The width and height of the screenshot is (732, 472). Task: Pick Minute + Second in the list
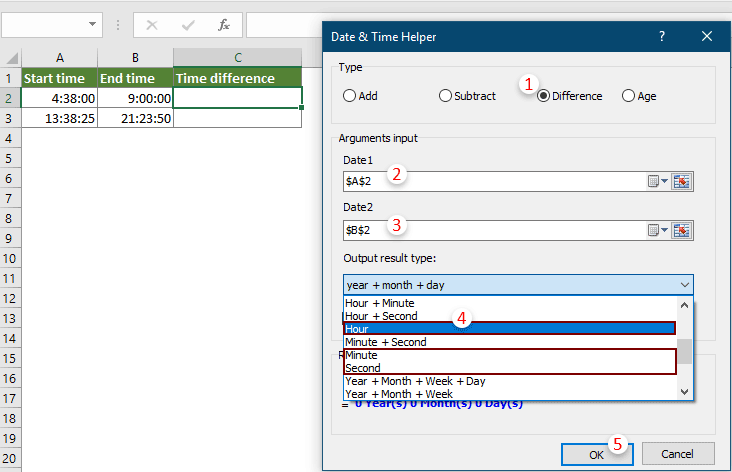coord(509,342)
